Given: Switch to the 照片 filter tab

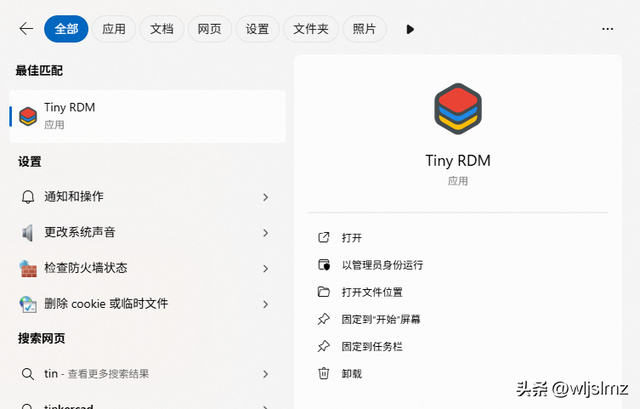Looking at the screenshot, I should tap(364, 29).
